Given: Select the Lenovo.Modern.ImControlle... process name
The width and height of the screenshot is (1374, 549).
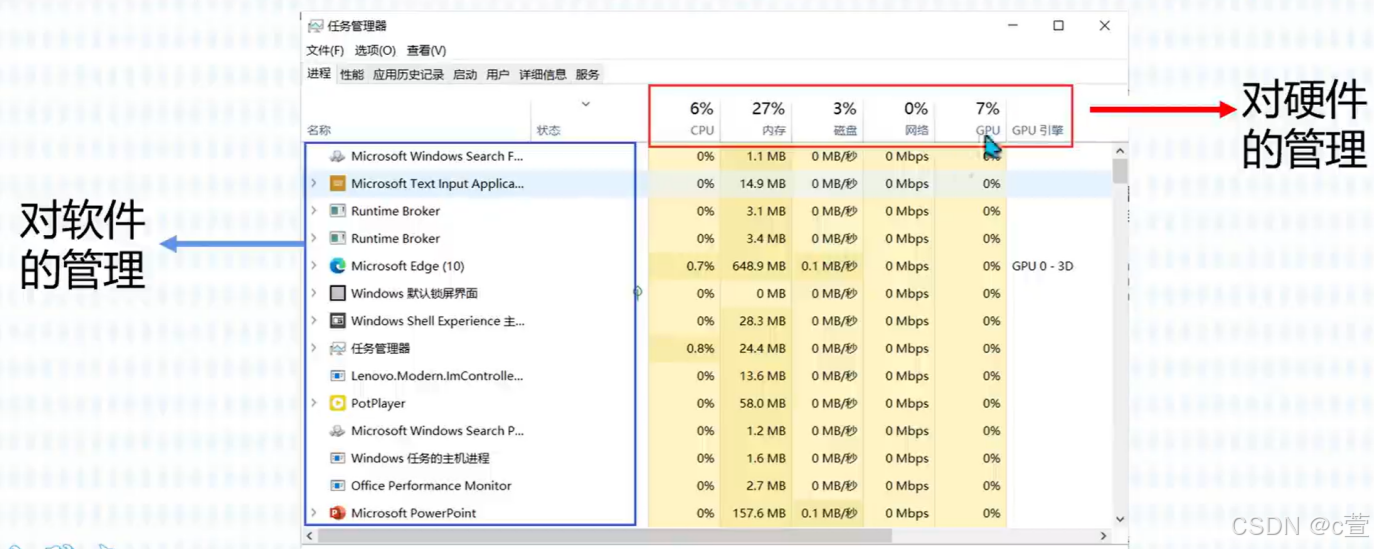Looking at the screenshot, I should (x=437, y=376).
